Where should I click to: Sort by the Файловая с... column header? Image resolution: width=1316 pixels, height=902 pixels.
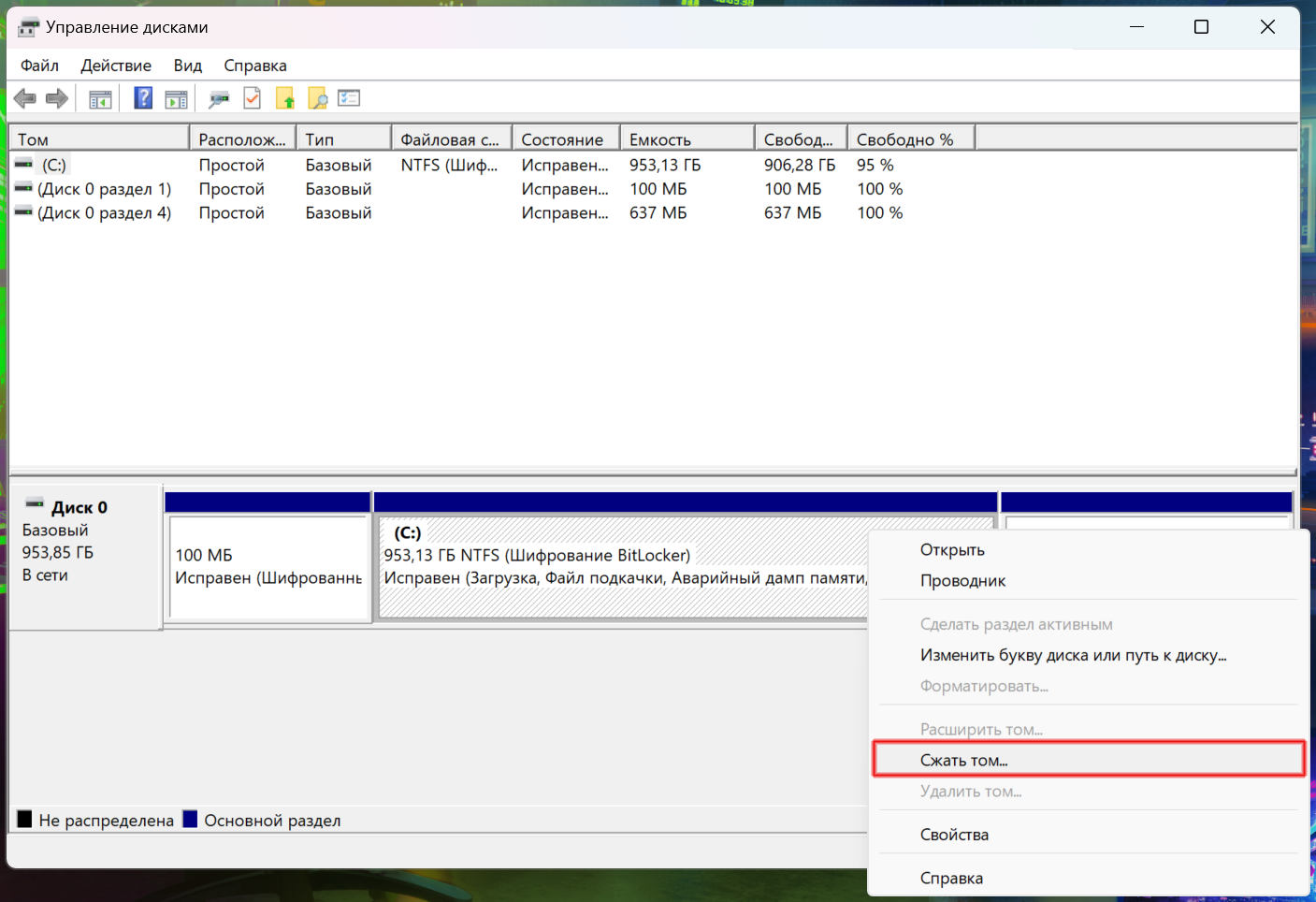452,139
